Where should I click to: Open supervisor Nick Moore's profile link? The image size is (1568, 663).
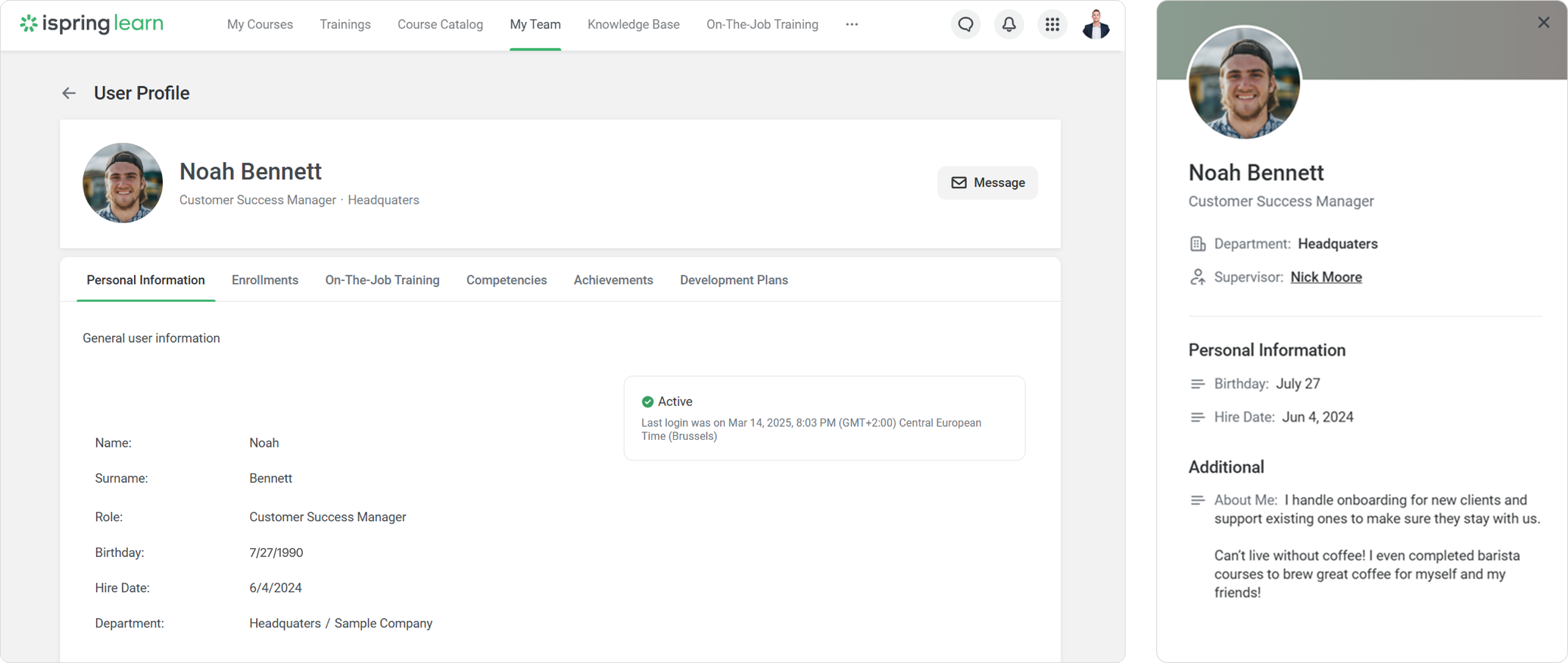(1326, 277)
